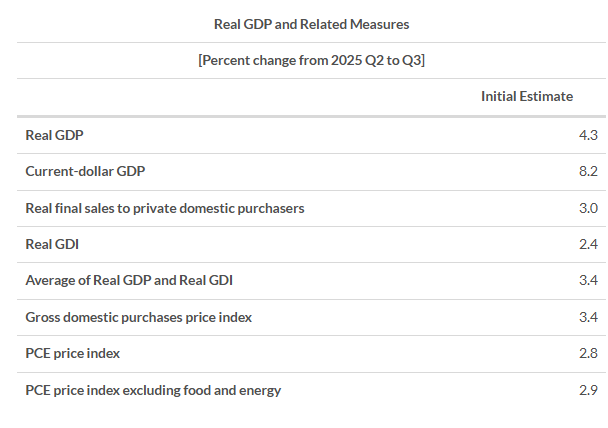Select the 8.2 value for Current-dollar GDP
608x428 pixels.
(587, 171)
